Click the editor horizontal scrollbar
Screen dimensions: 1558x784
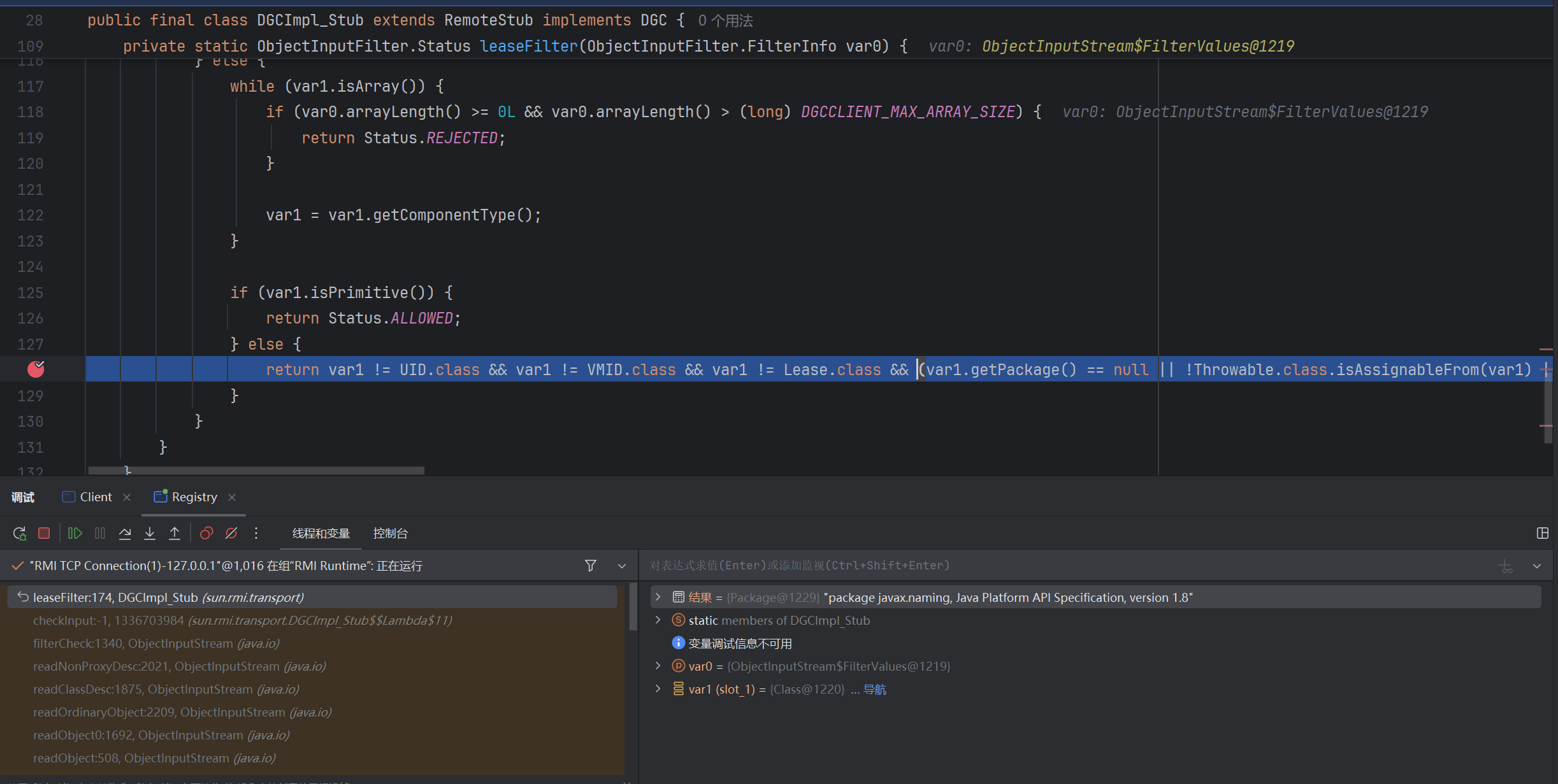[x=255, y=471]
